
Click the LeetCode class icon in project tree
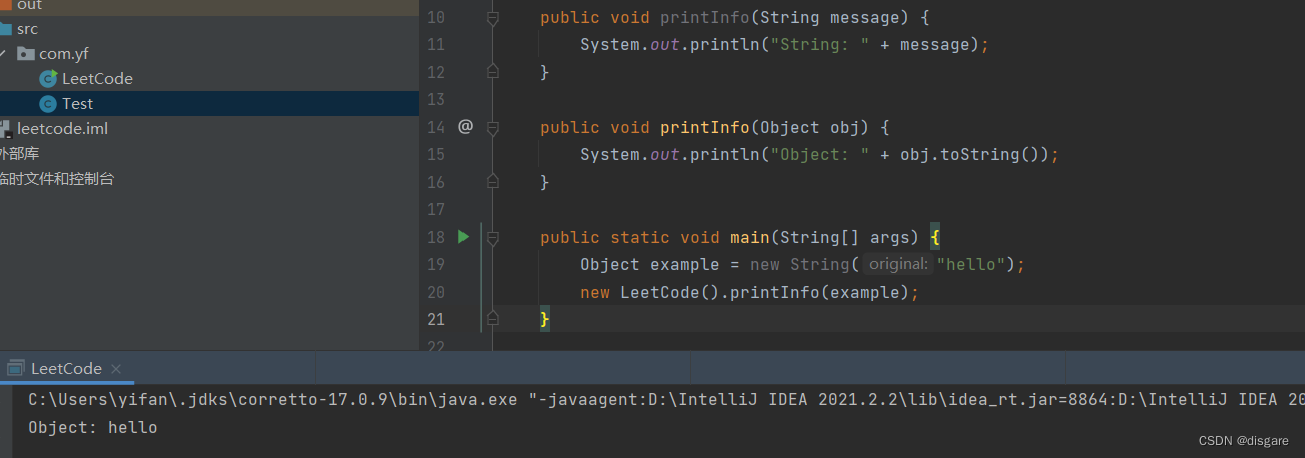pos(47,78)
